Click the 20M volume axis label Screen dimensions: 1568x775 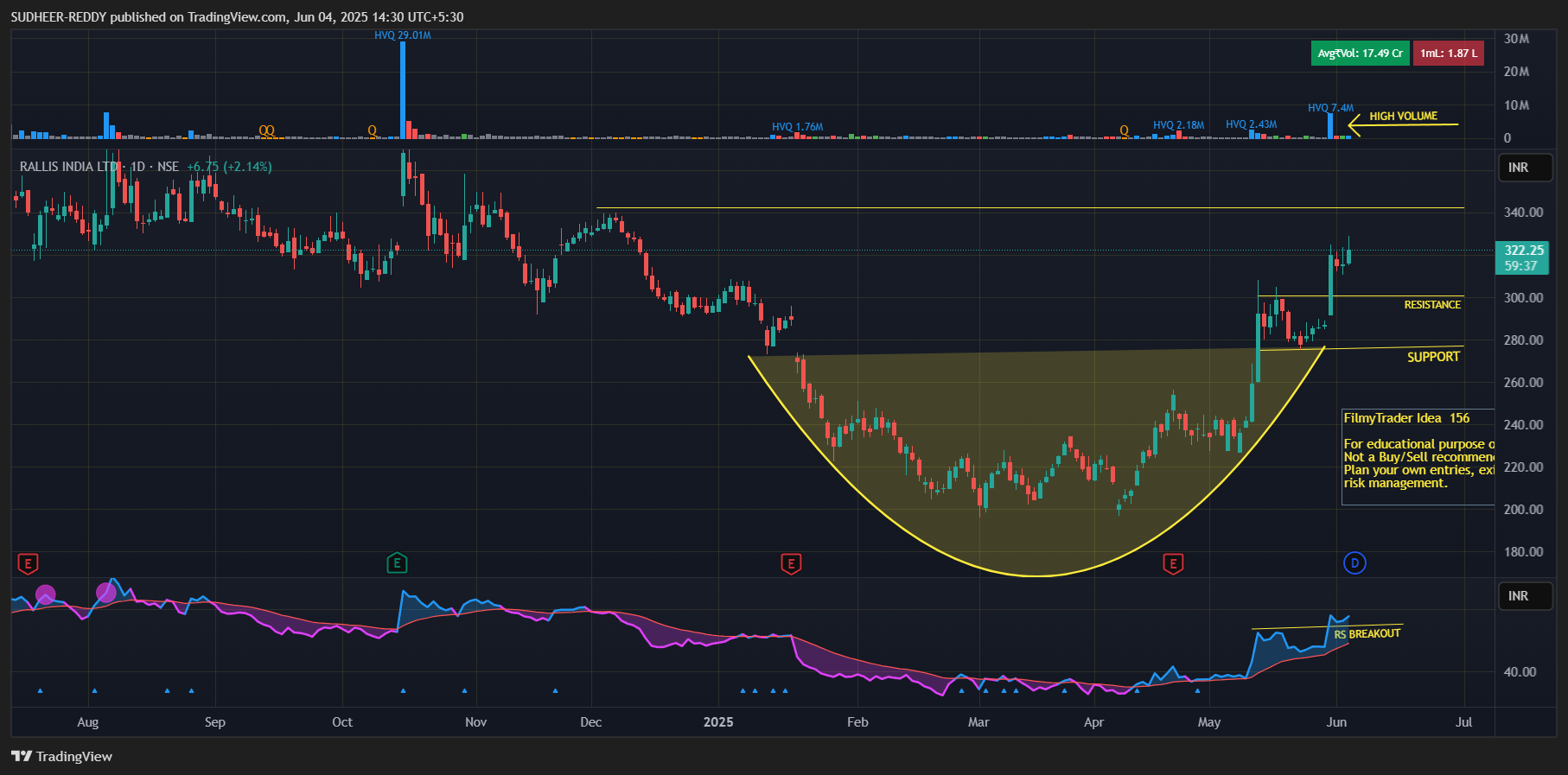click(1516, 72)
